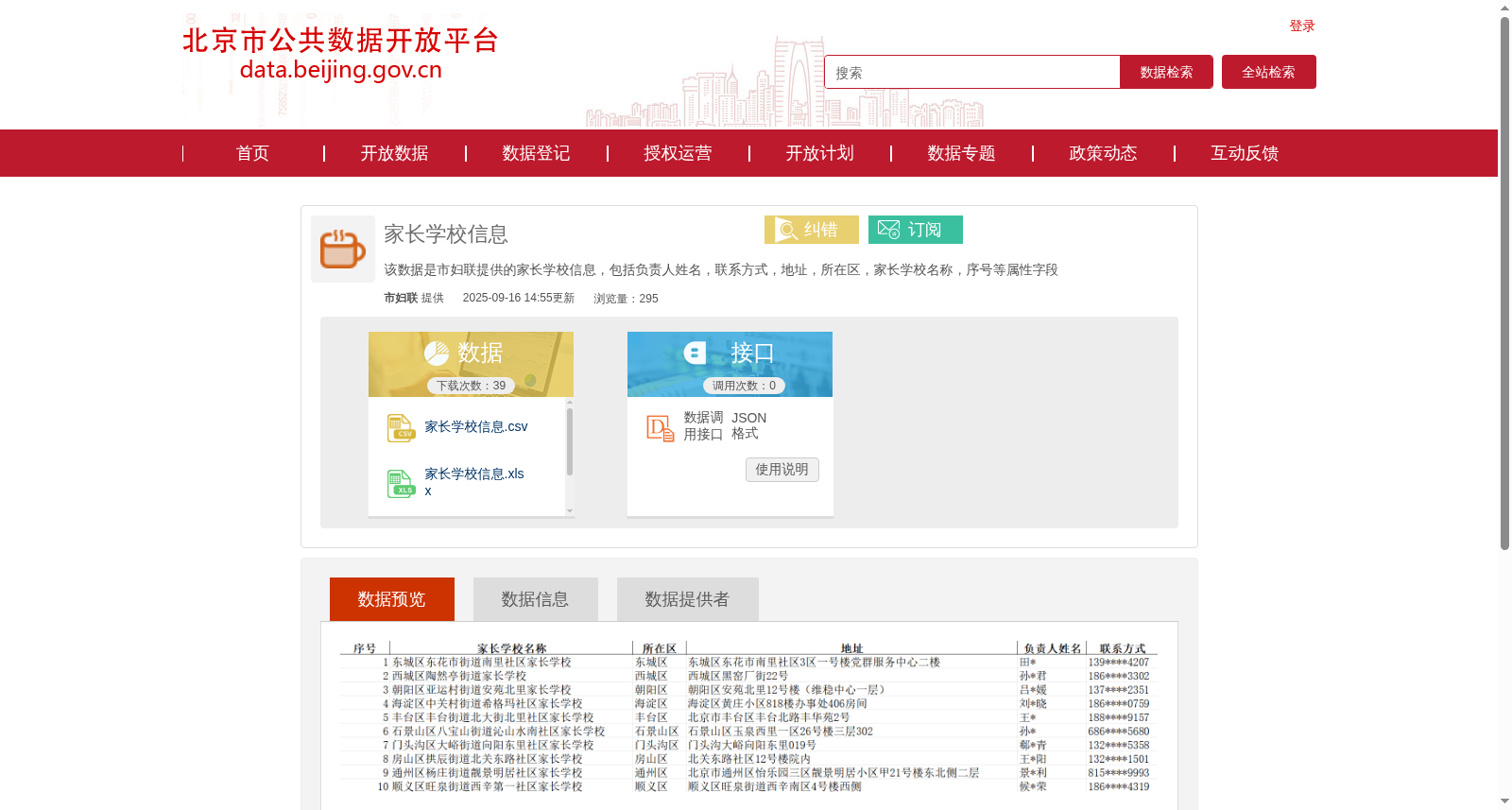Click the 顺义区旺泉街道西辛第一社区家长学校 row

coord(748,786)
